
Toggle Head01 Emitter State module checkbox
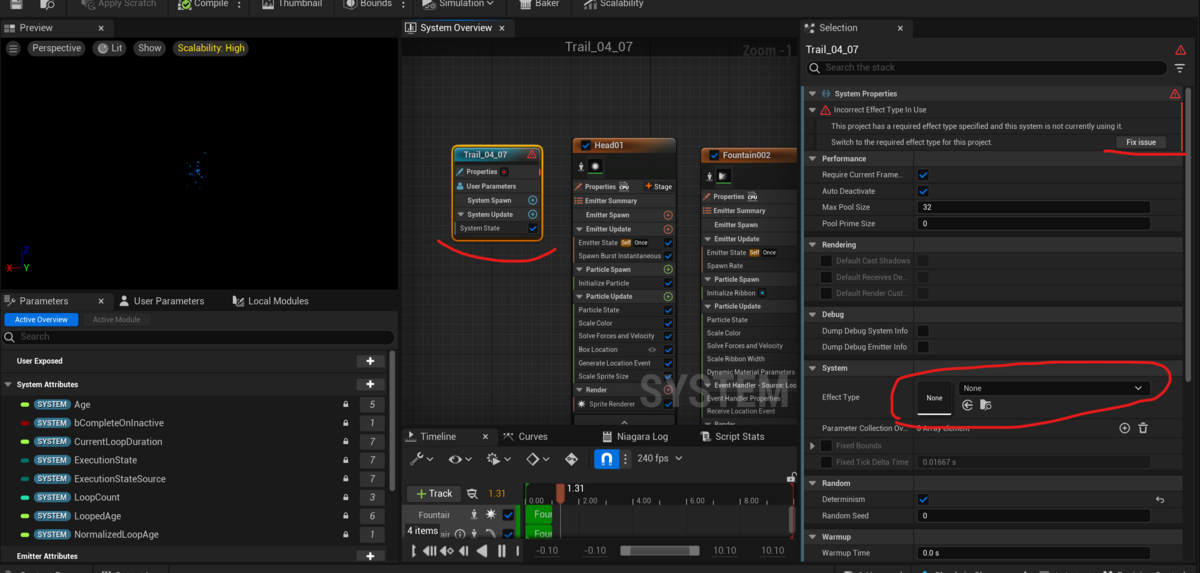click(x=668, y=242)
